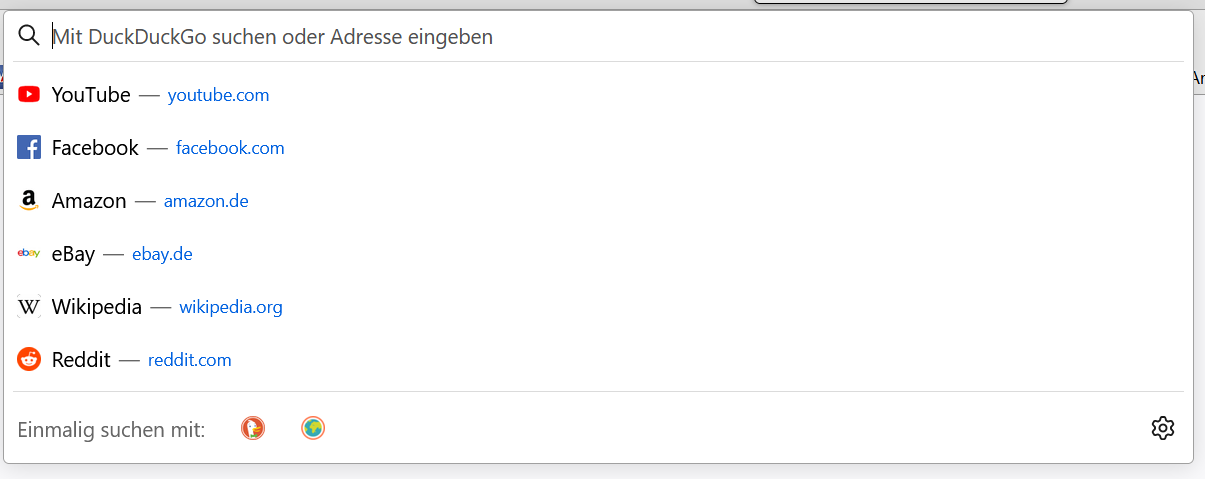Select the Facebook suggestion entry
The image size is (1205, 479).
pyautogui.click(x=95, y=148)
